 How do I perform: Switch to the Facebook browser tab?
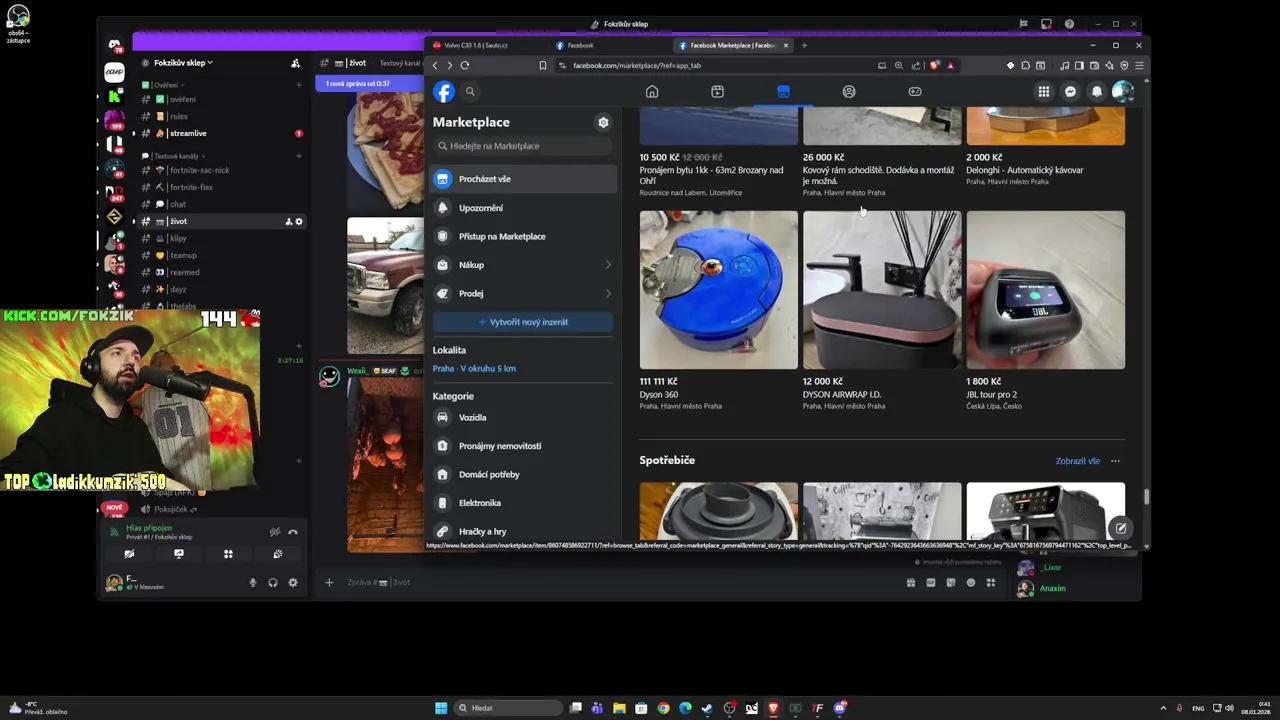[x=610, y=45]
